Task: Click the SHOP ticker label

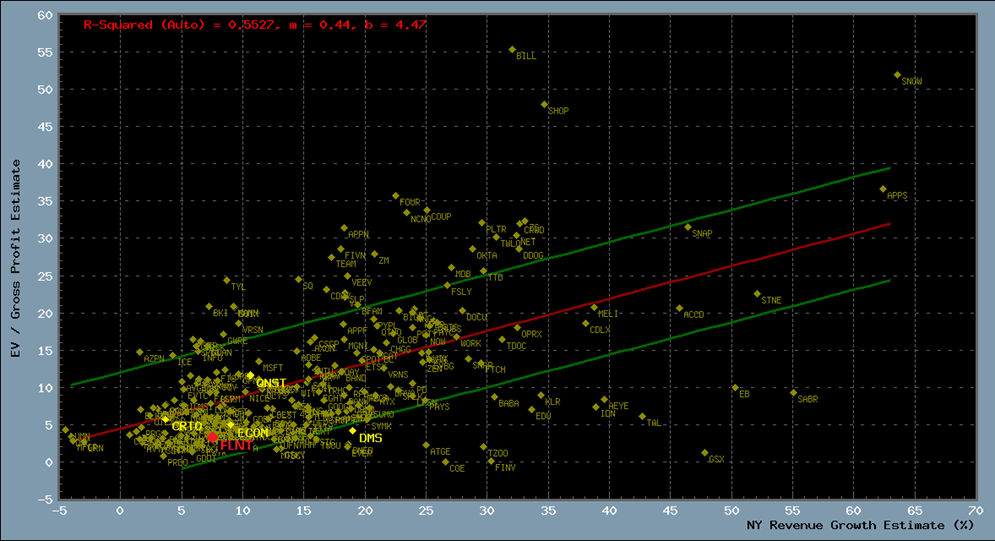Action: (x=558, y=110)
